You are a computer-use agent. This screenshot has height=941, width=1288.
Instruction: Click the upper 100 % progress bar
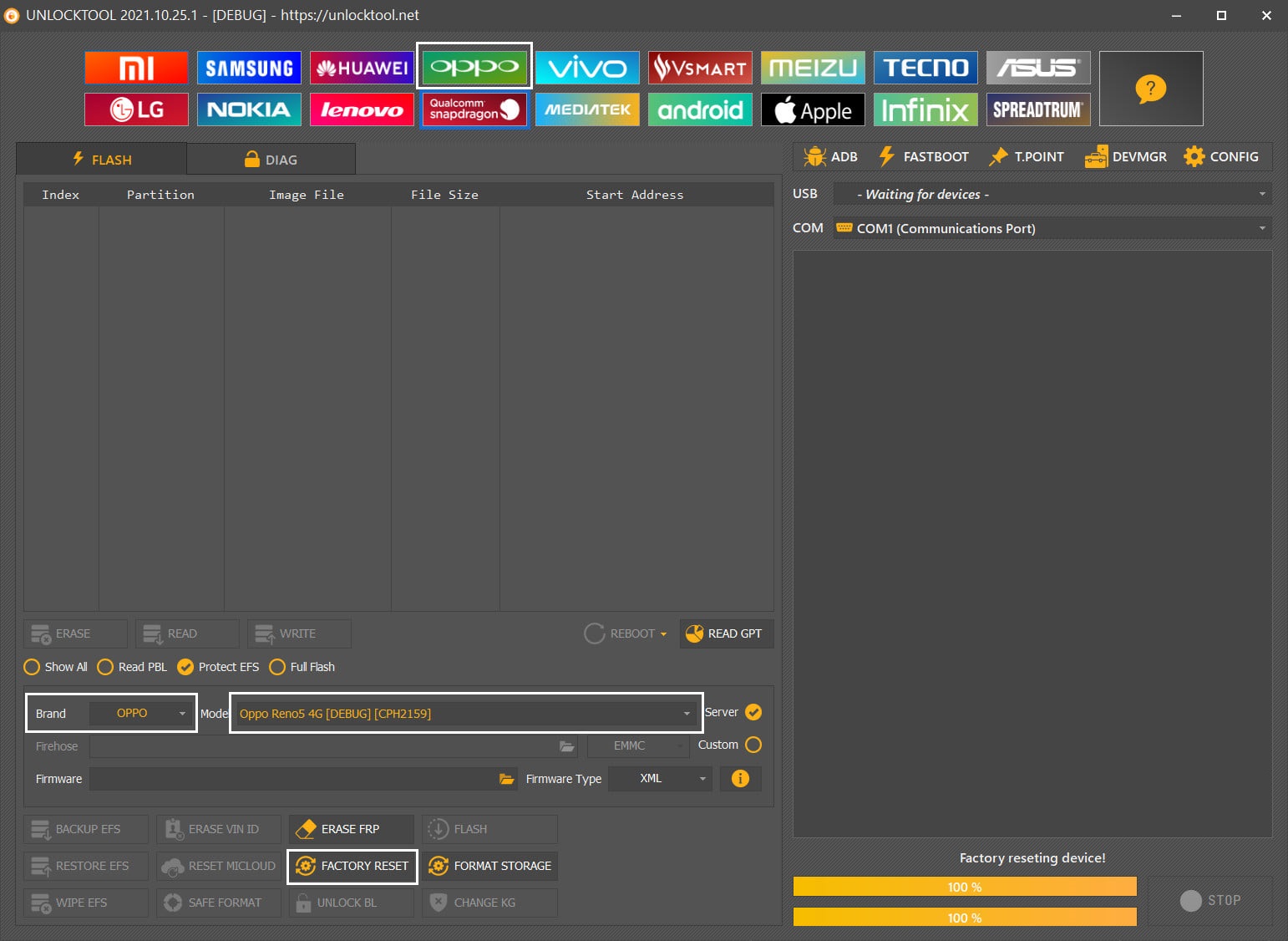(965, 887)
